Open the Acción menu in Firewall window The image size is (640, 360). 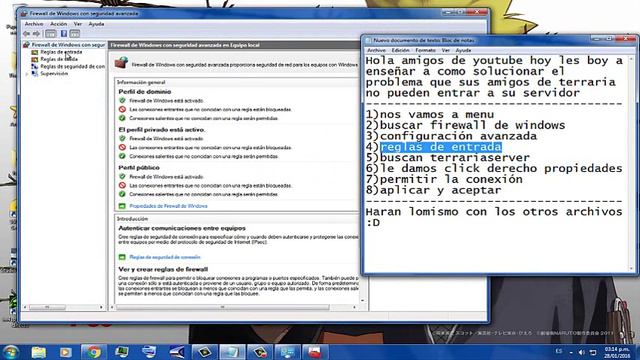pyautogui.click(x=59, y=24)
